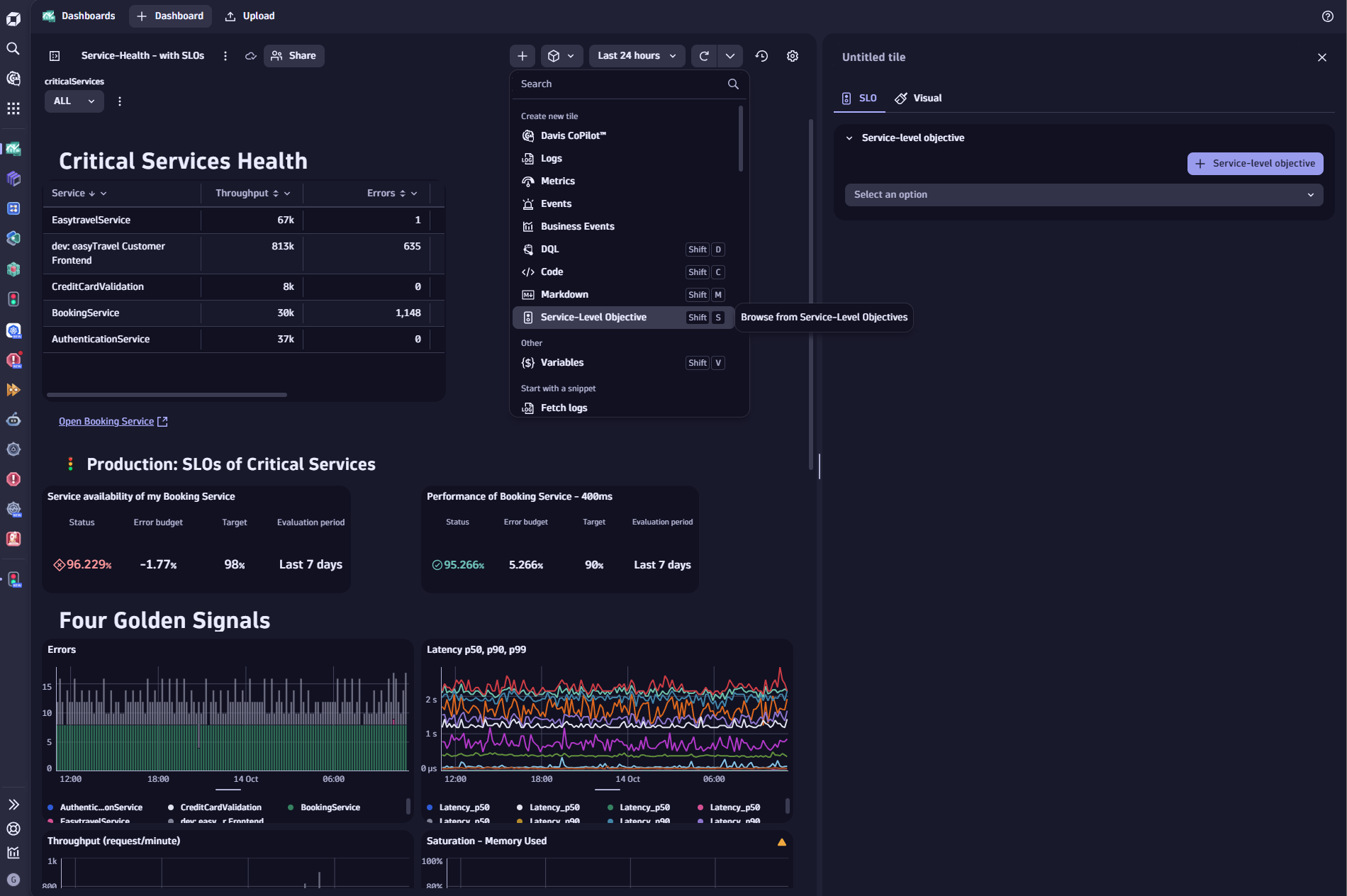Refresh the dashboard data
Viewport: 1347px width, 896px height.
tap(703, 56)
